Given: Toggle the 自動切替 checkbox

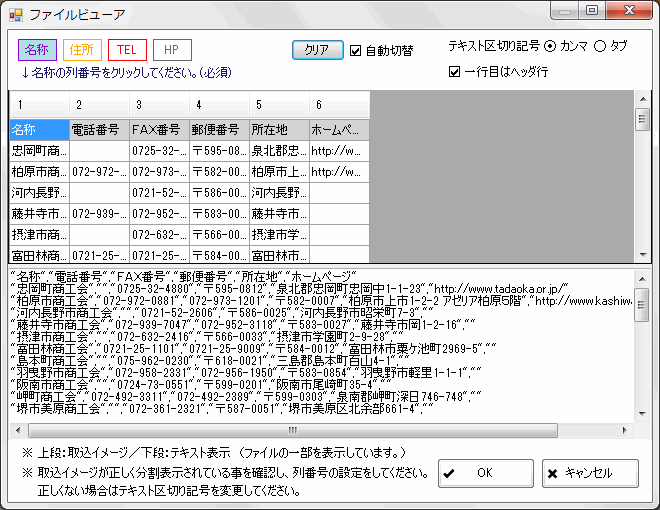Looking at the screenshot, I should [356, 50].
